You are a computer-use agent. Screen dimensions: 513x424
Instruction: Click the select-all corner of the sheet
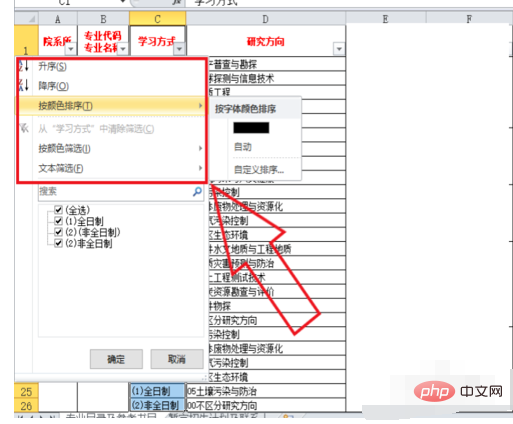pyautogui.click(x=26, y=18)
